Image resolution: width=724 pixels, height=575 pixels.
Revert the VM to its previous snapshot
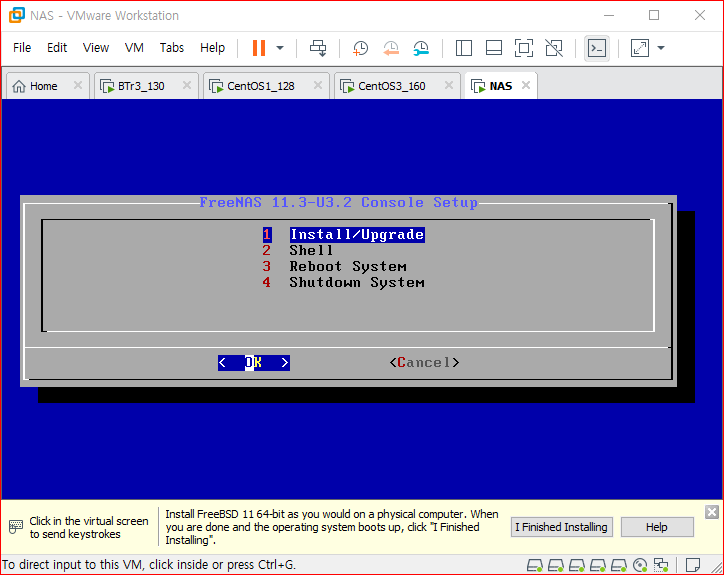391,48
